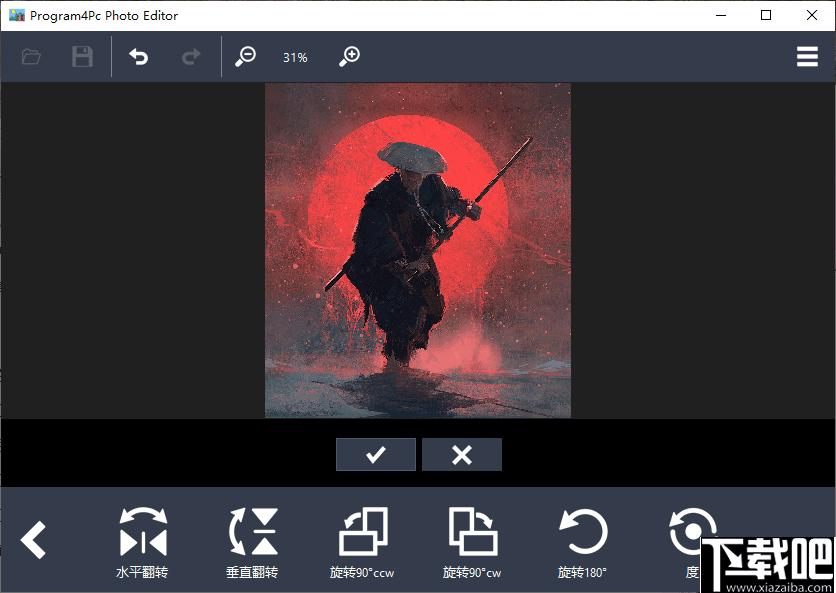Open the hamburger menu
This screenshot has height=593, width=836.
tap(807, 57)
